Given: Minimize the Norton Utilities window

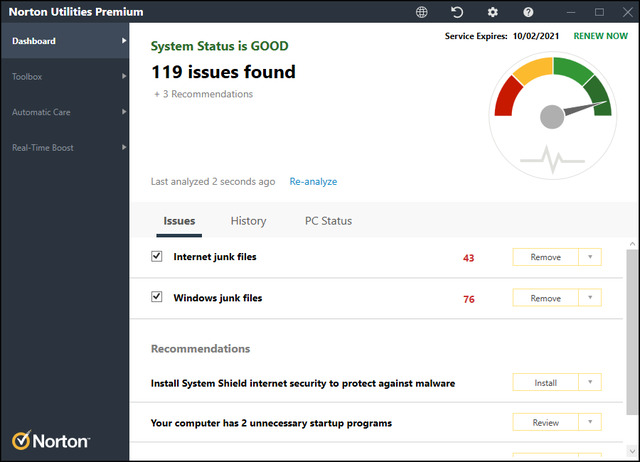Looking at the screenshot, I should click(571, 12).
